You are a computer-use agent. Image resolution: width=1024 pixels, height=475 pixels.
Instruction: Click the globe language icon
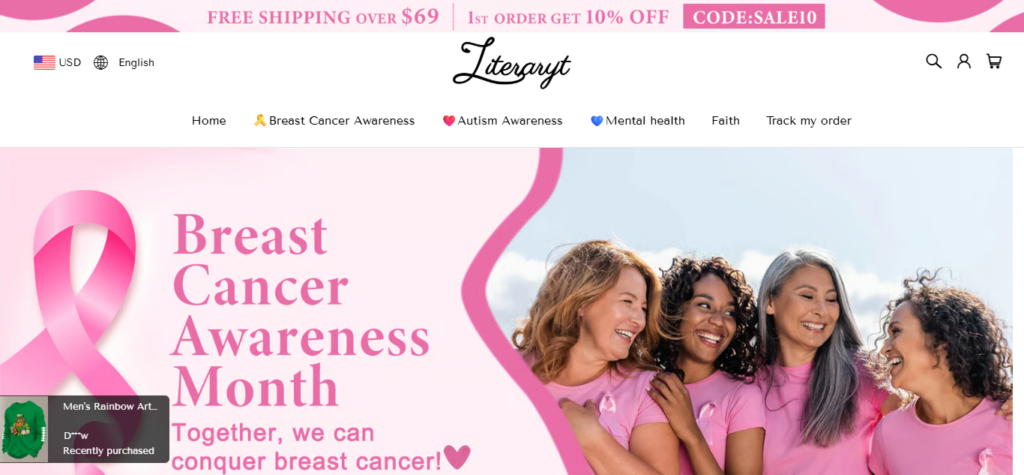pyautogui.click(x=101, y=63)
